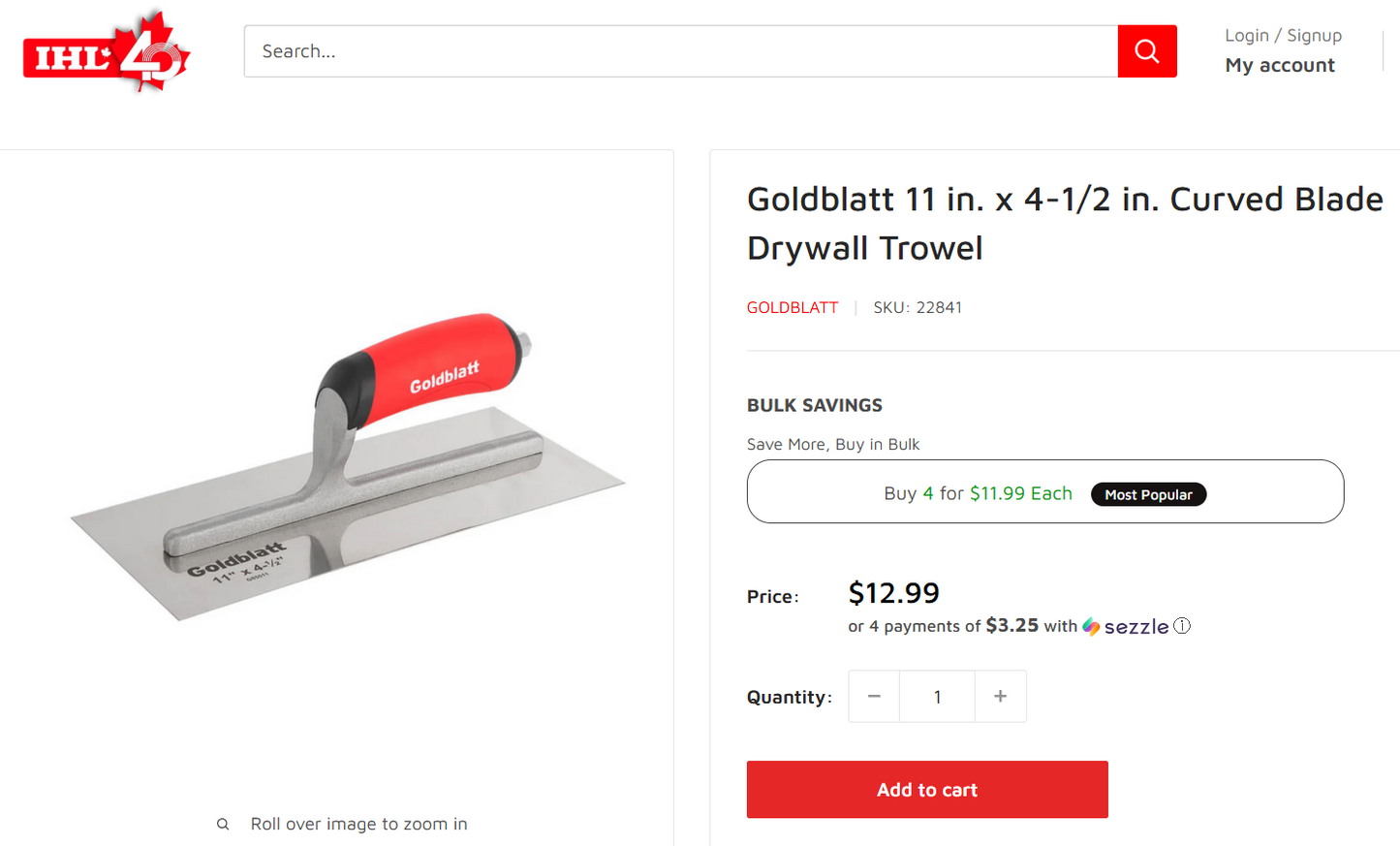Click the small zoom magnifier below the product image
This screenshot has height=846, width=1400.
(223, 823)
